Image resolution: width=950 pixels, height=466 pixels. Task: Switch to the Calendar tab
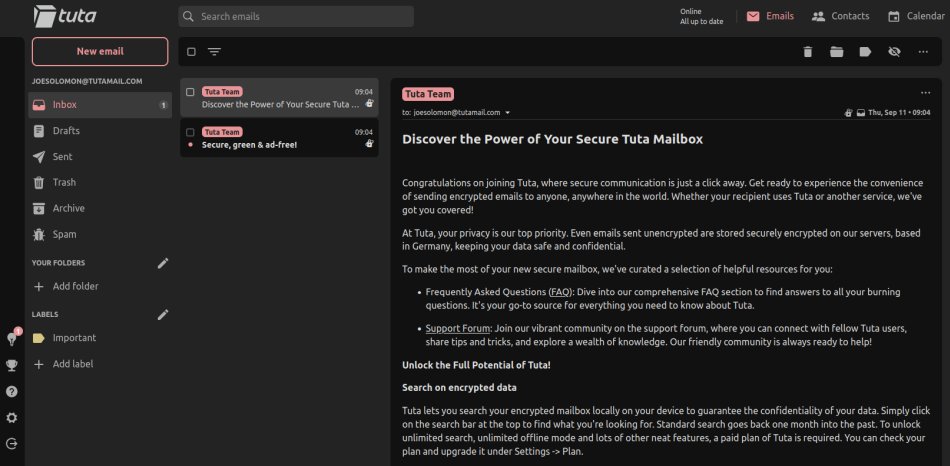tap(916, 16)
